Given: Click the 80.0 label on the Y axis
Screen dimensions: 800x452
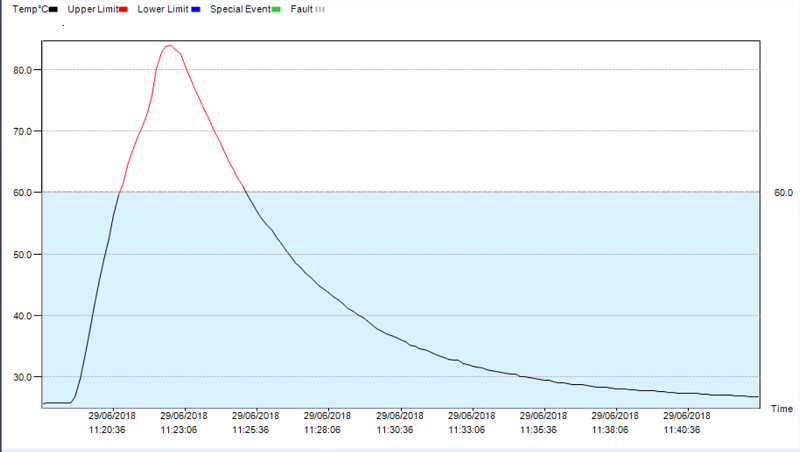Looking at the screenshot, I should click(x=21, y=70).
